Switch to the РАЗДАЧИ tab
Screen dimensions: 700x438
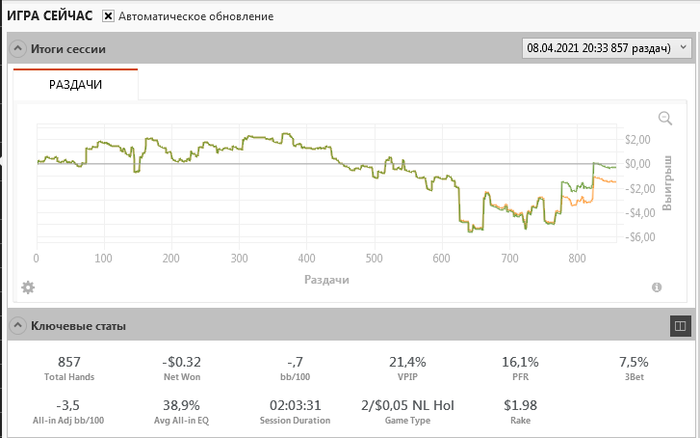click(x=76, y=85)
